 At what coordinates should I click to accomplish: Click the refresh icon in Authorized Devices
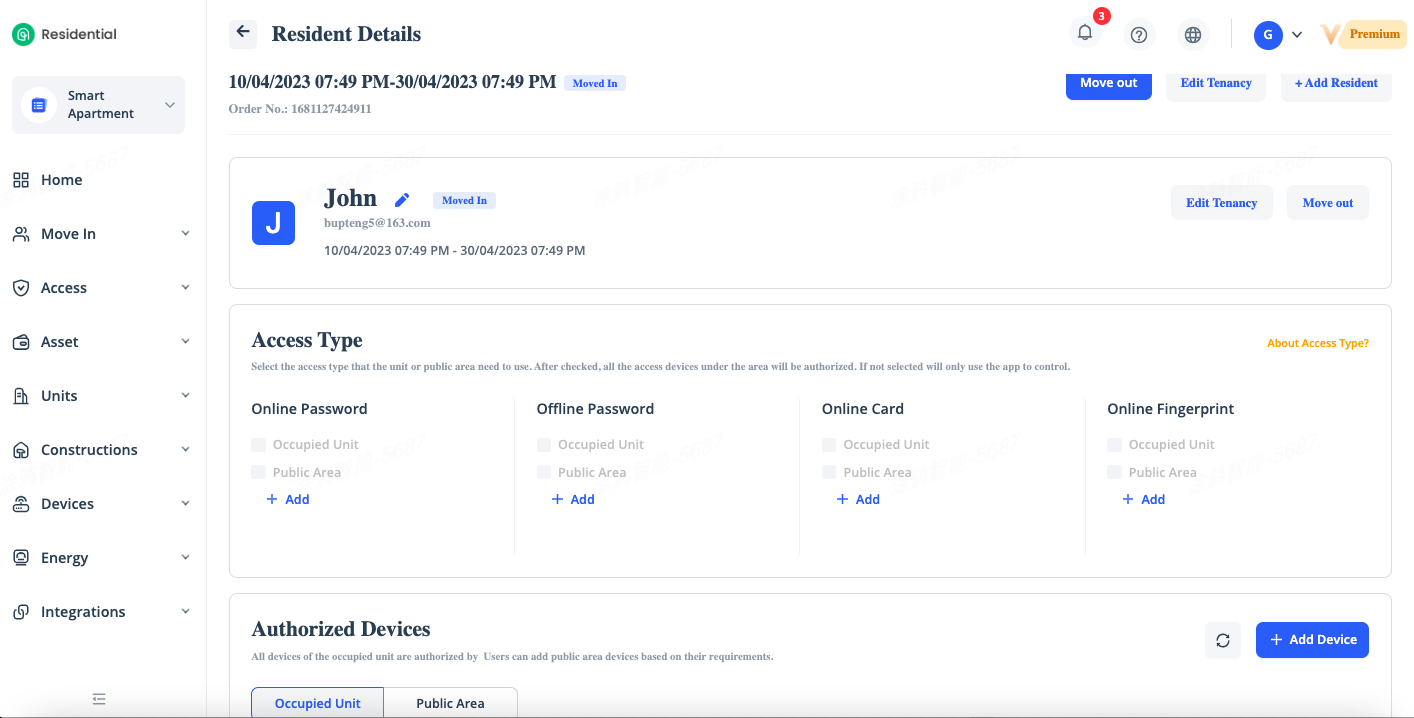[1222, 640]
